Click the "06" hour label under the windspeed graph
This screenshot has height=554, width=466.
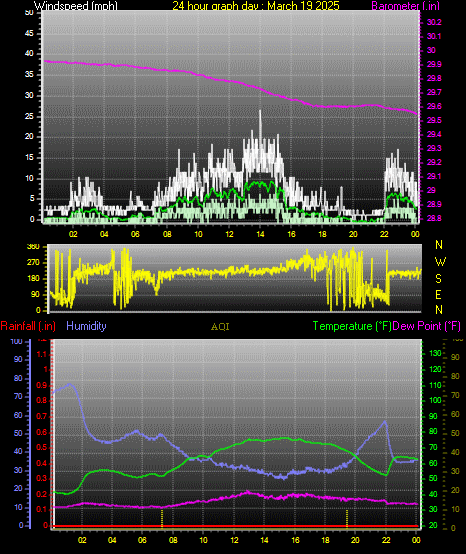pos(135,234)
